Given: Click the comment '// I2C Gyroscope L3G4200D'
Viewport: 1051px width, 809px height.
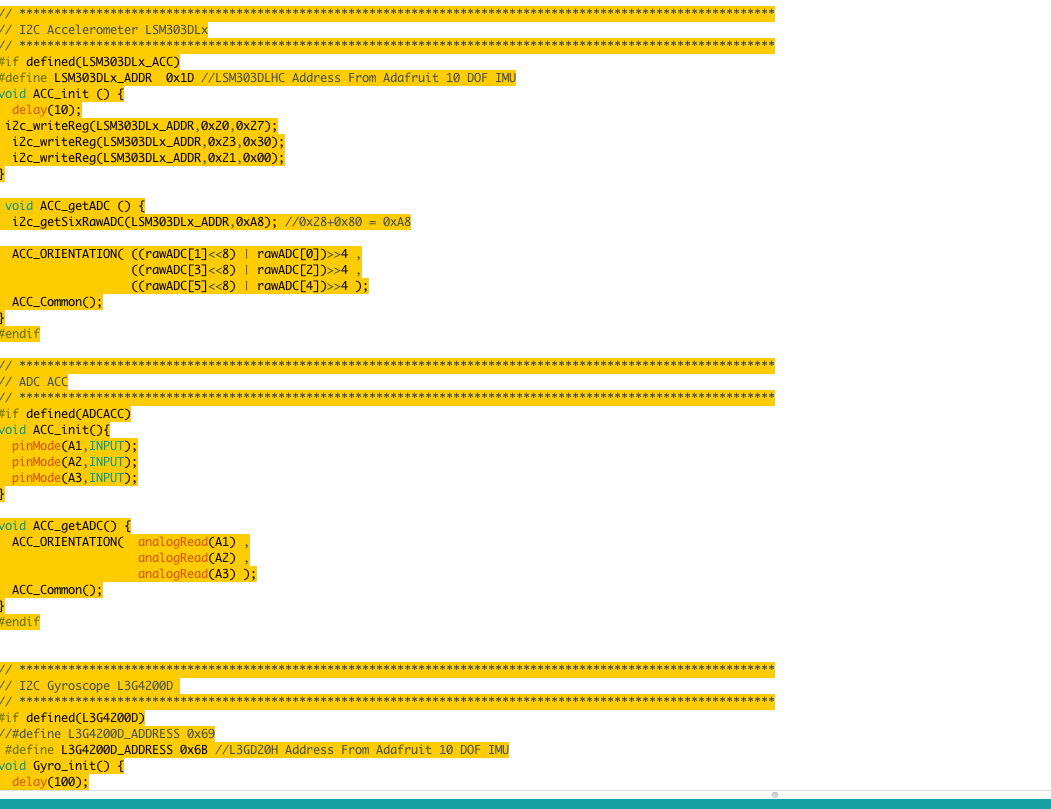Looking at the screenshot, I should click(86, 686).
